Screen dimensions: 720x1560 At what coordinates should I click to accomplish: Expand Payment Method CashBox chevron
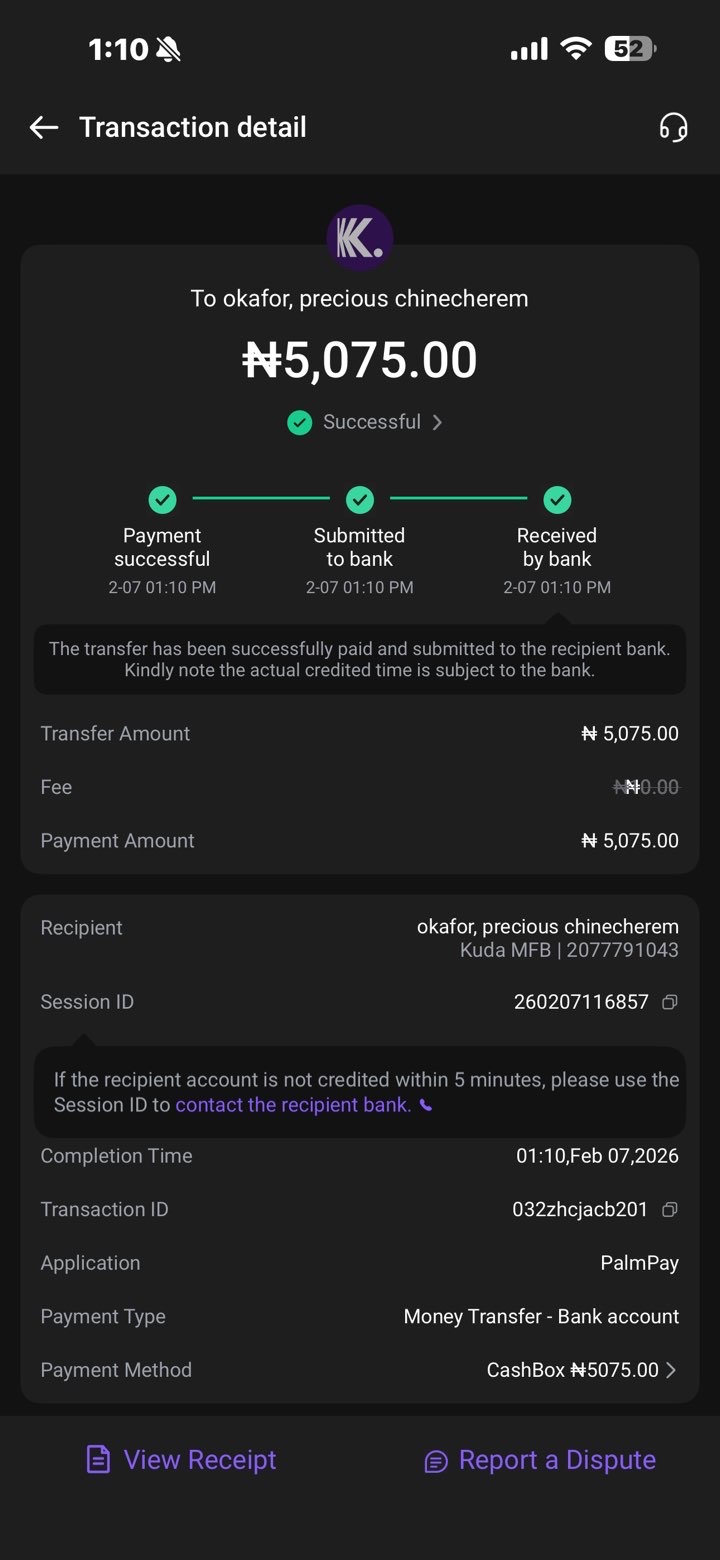[671, 1370]
